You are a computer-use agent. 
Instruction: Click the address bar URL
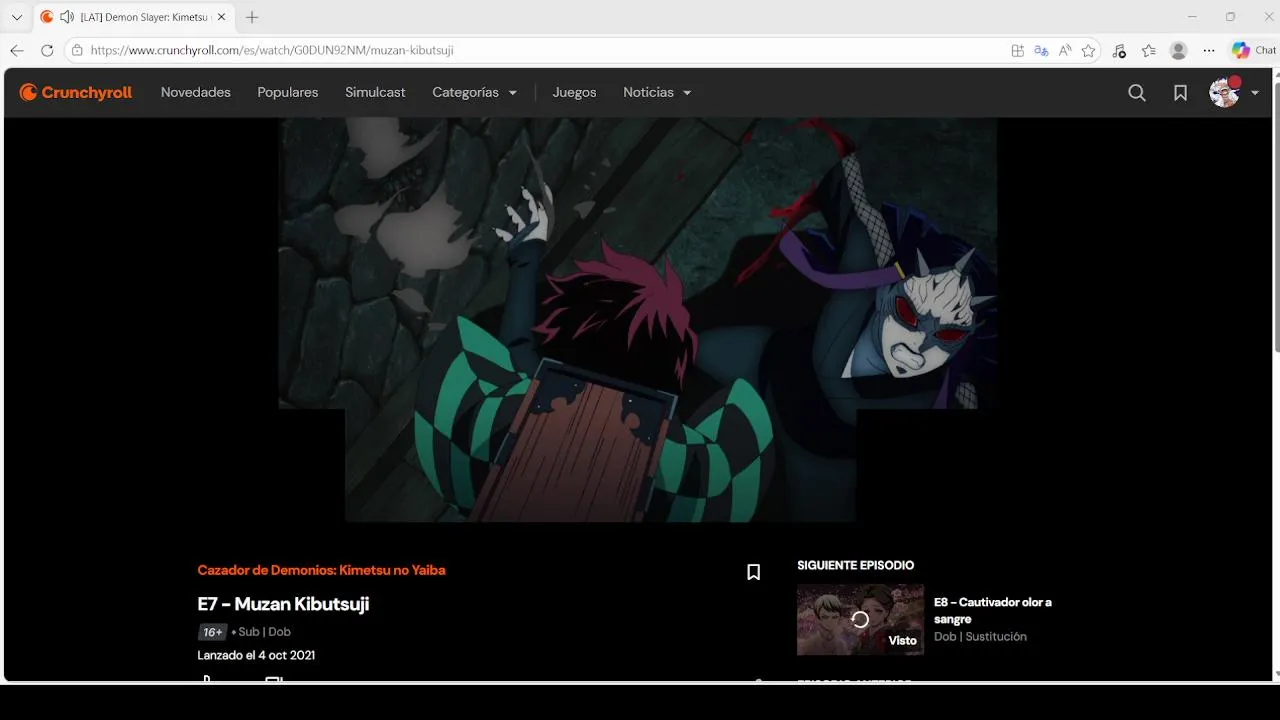(272, 50)
